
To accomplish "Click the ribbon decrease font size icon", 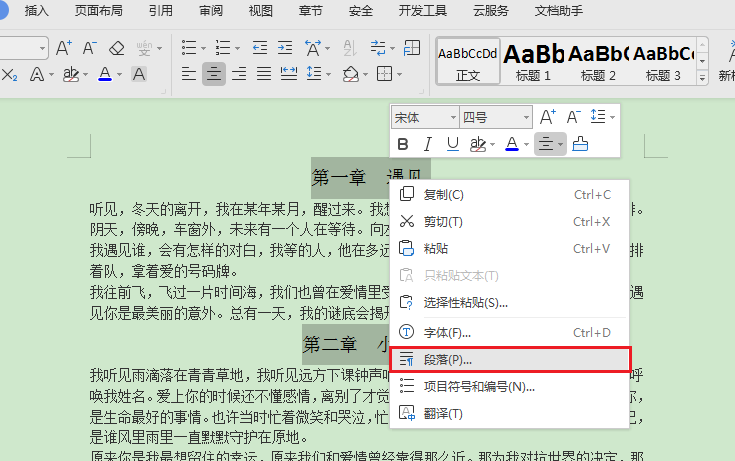I will [90, 48].
